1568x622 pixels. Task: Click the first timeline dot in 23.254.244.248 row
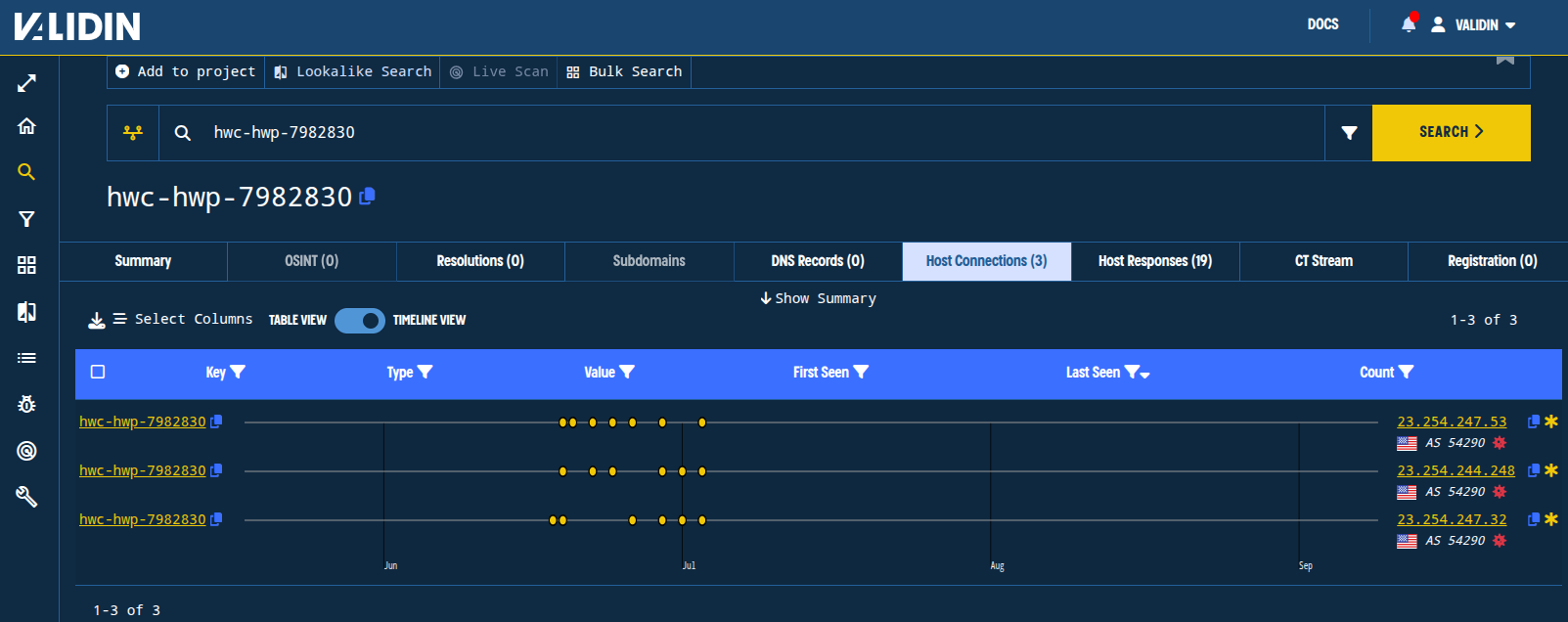pos(562,471)
